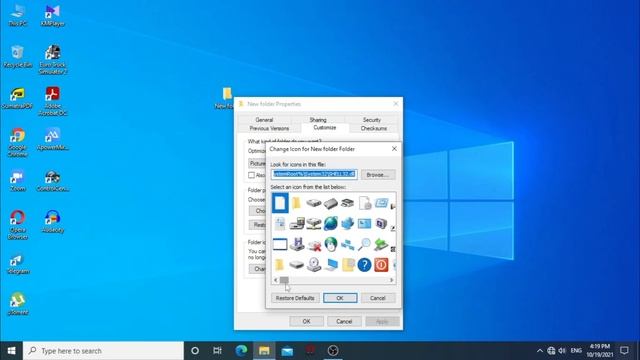Confirm Change Icon dialog with OK
Screen dimensions: 640x360
pyautogui.click(x=340, y=298)
